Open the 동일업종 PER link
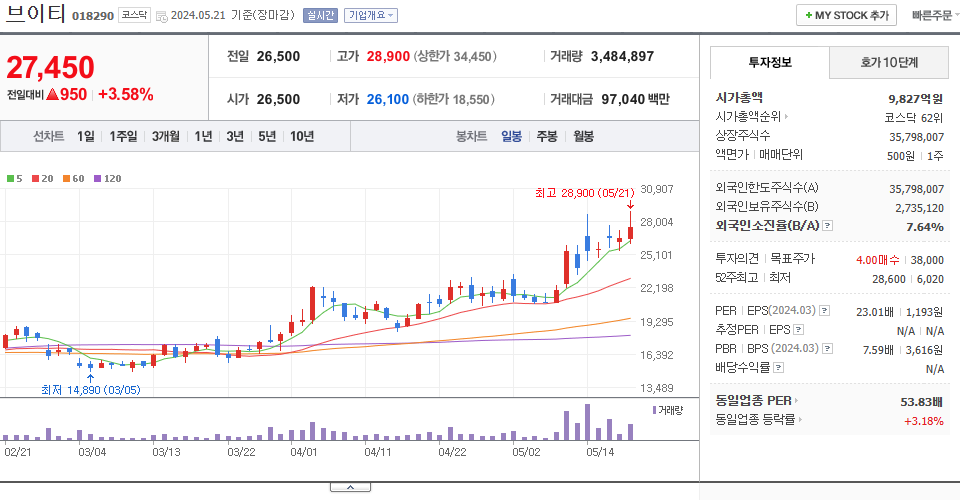 coord(753,401)
